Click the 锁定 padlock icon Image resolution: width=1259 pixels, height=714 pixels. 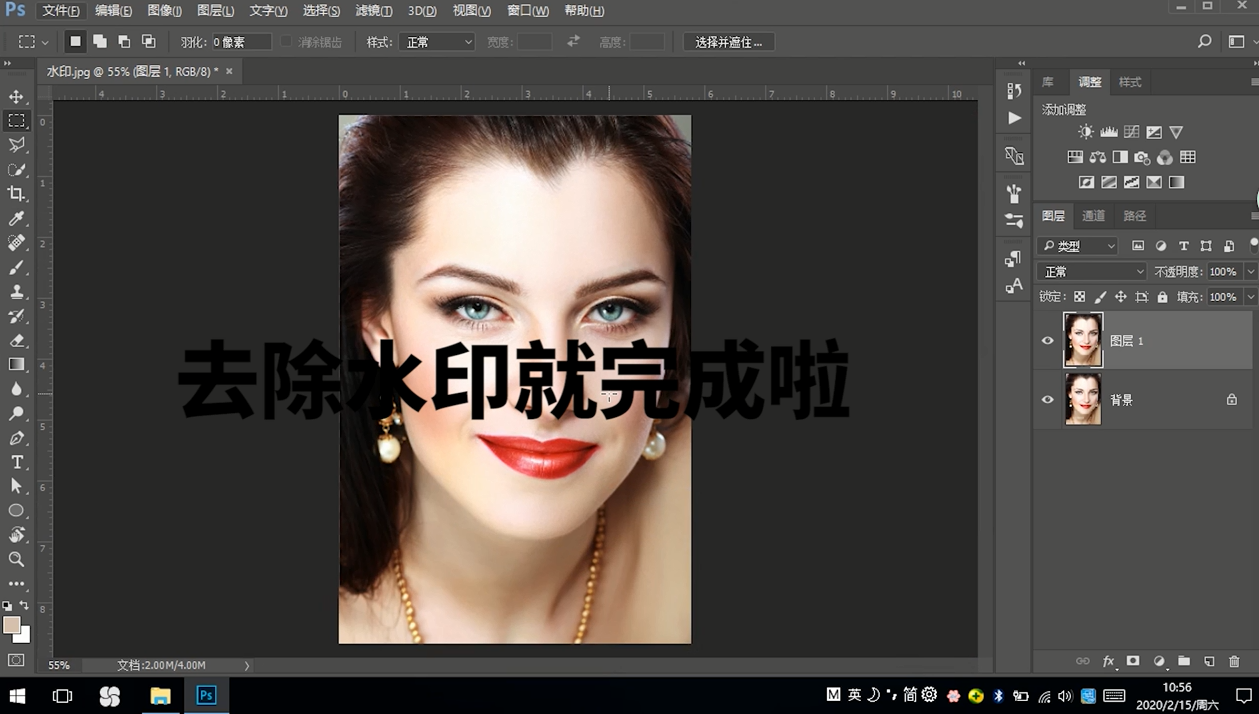click(x=1162, y=296)
